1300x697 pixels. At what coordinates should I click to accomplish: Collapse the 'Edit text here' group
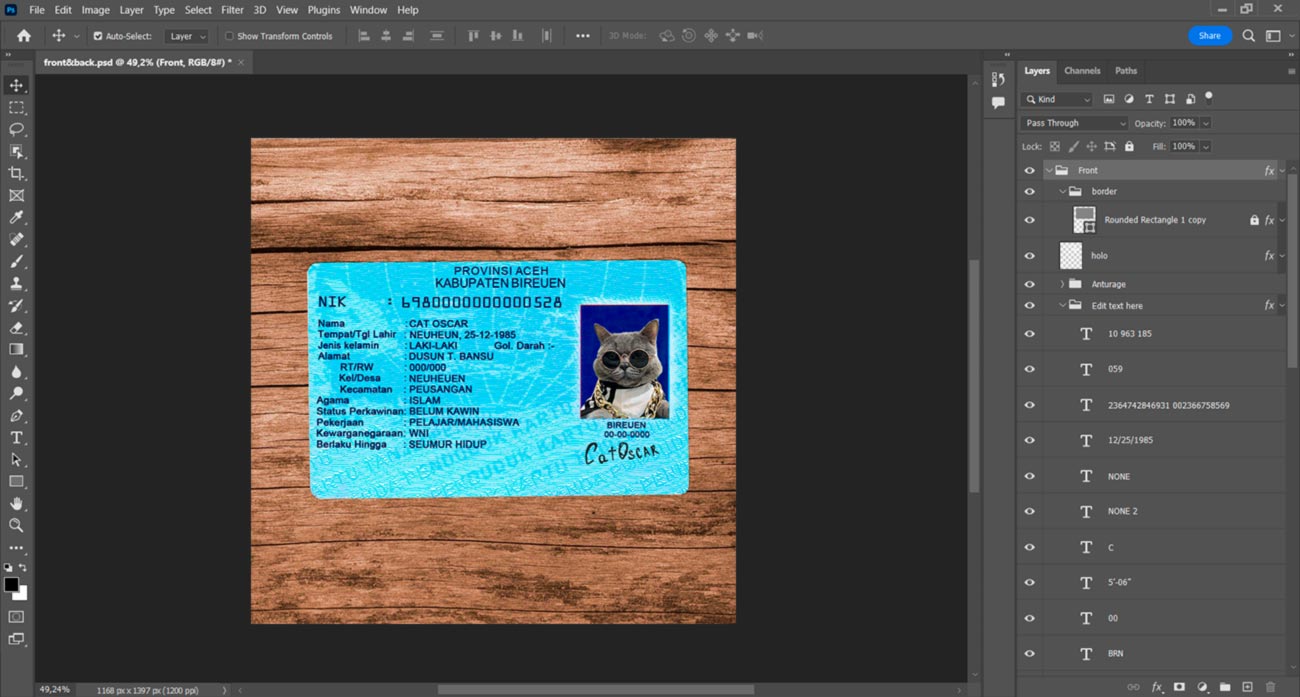pyautogui.click(x=1062, y=306)
